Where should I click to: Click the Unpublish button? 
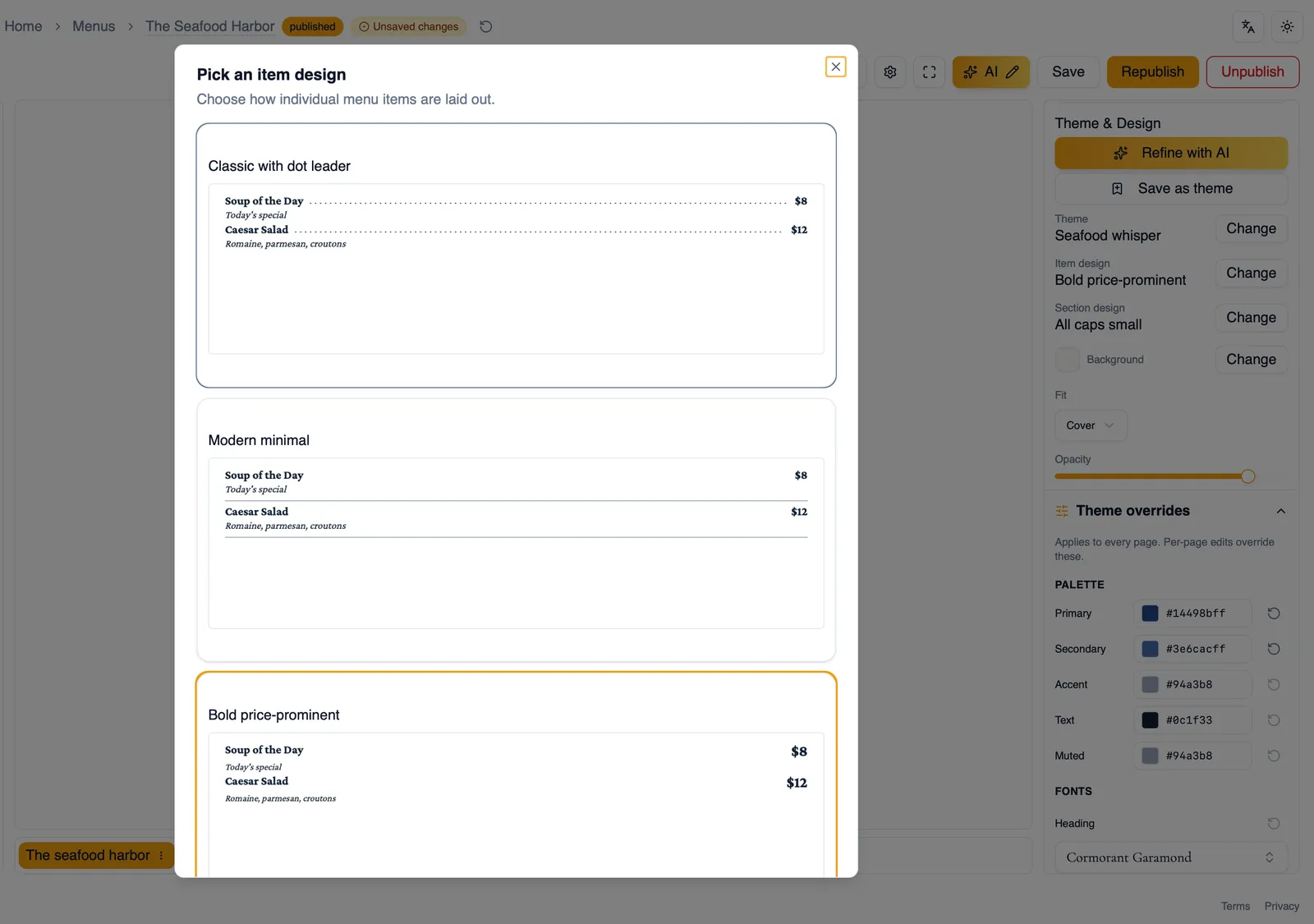(x=1252, y=72)
